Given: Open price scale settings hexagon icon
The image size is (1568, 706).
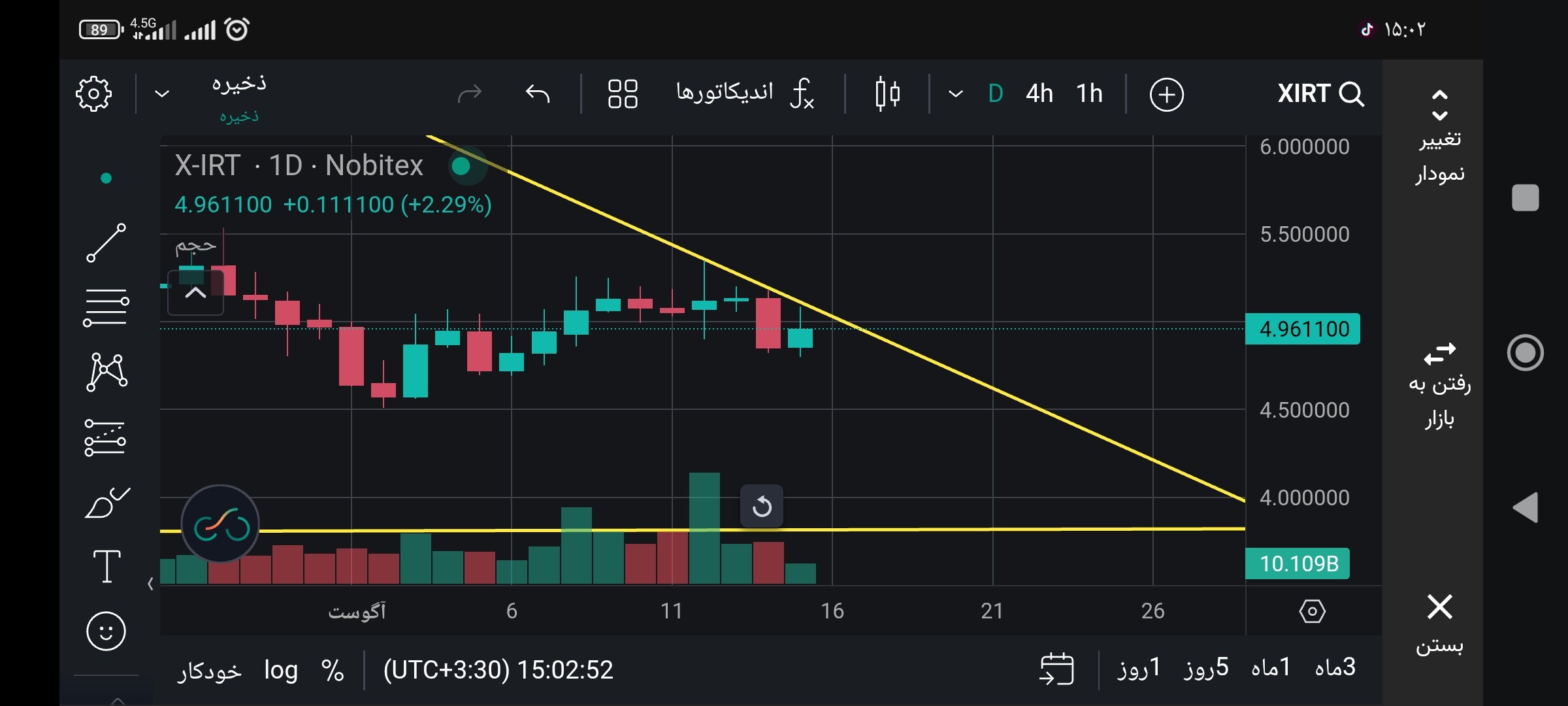Looking at the screenshot, I should [x=1312, y=611].
